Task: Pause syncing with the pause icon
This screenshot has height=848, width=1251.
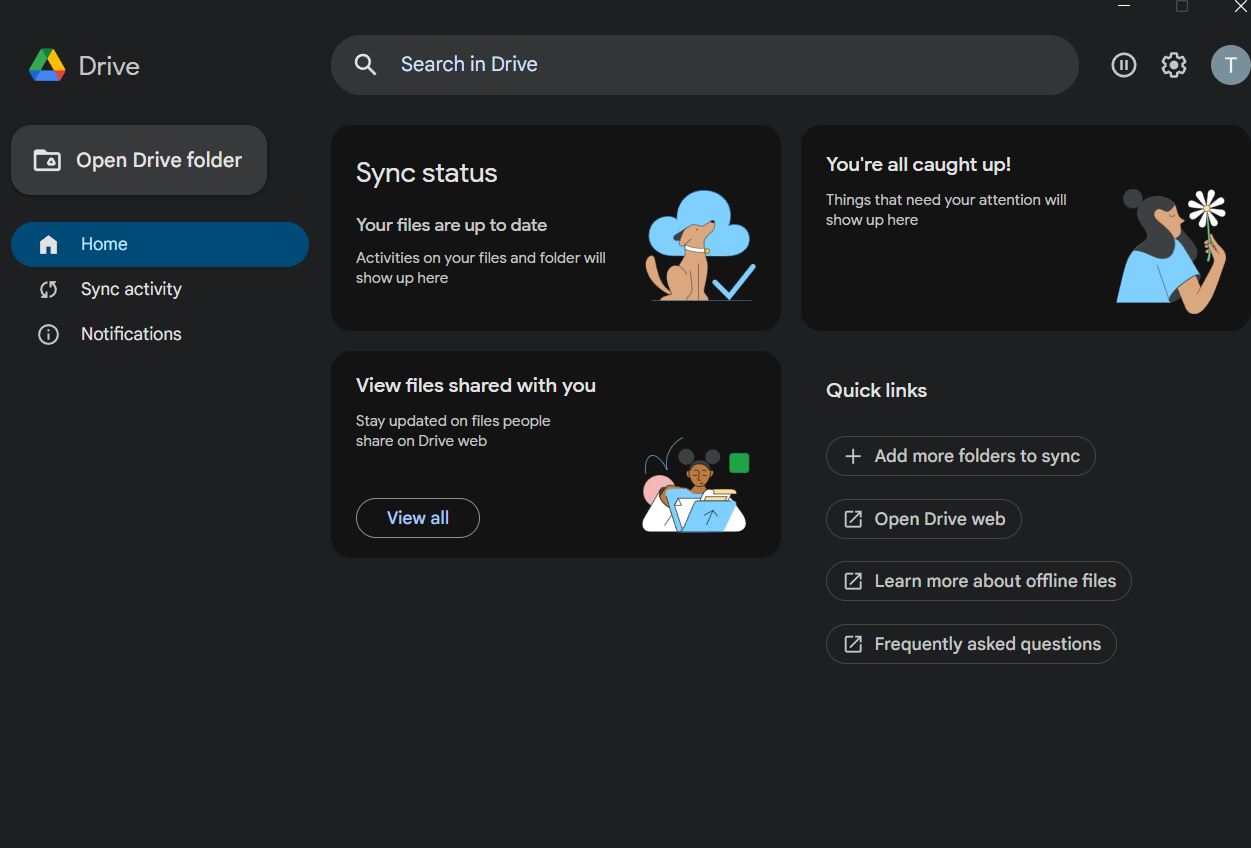Action: click(1124, 65)
